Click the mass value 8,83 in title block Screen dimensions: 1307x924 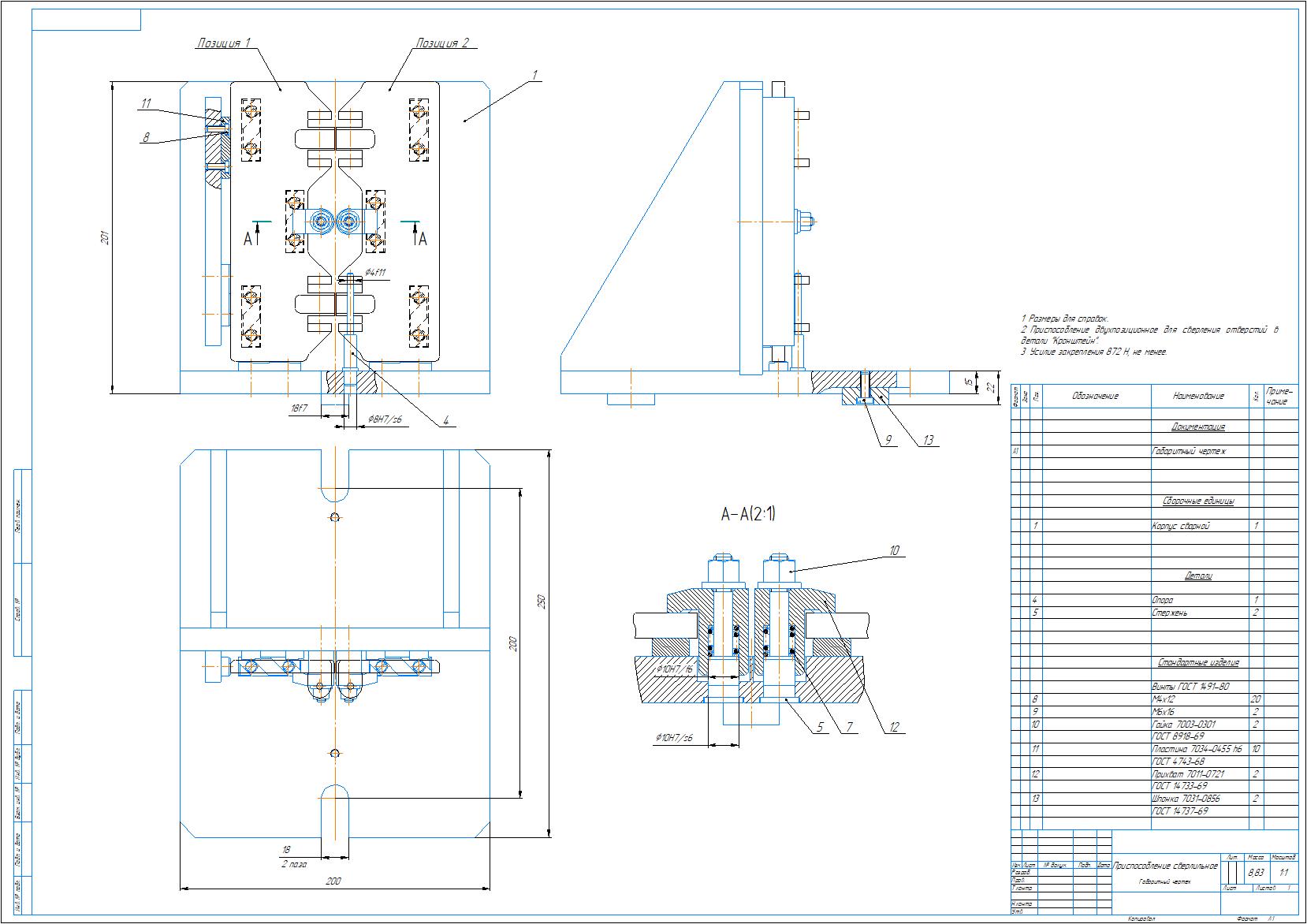pyautogui.click(x=1256, y=873)
